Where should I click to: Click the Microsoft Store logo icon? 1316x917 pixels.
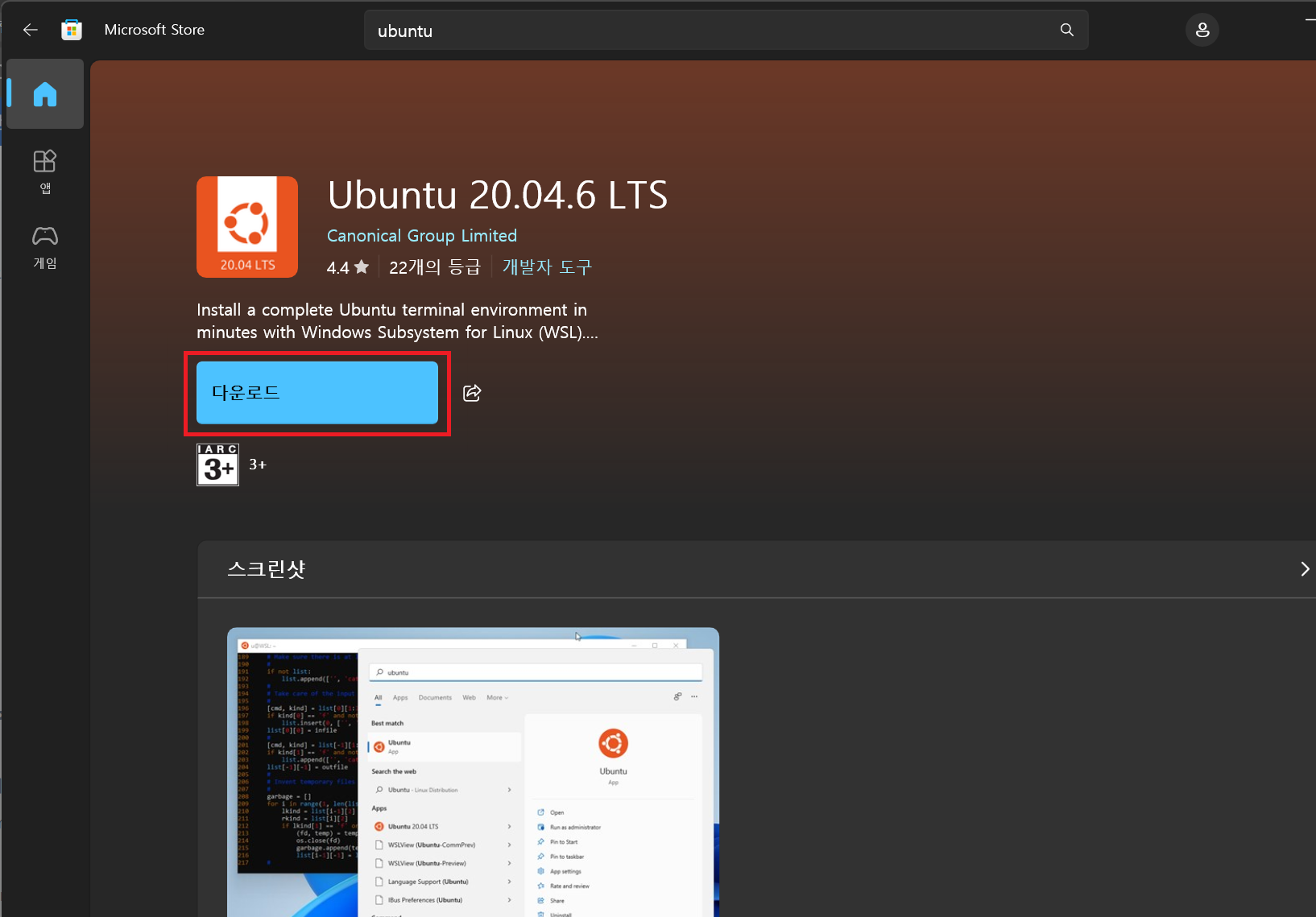72,30
